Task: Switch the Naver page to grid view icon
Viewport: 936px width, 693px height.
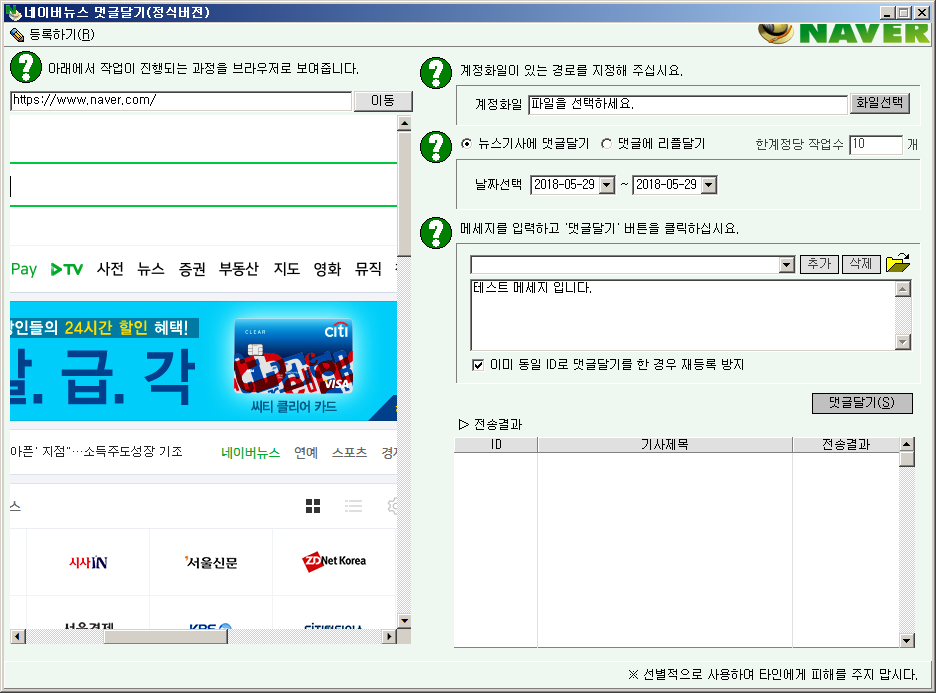Action: tap(313, 506)
